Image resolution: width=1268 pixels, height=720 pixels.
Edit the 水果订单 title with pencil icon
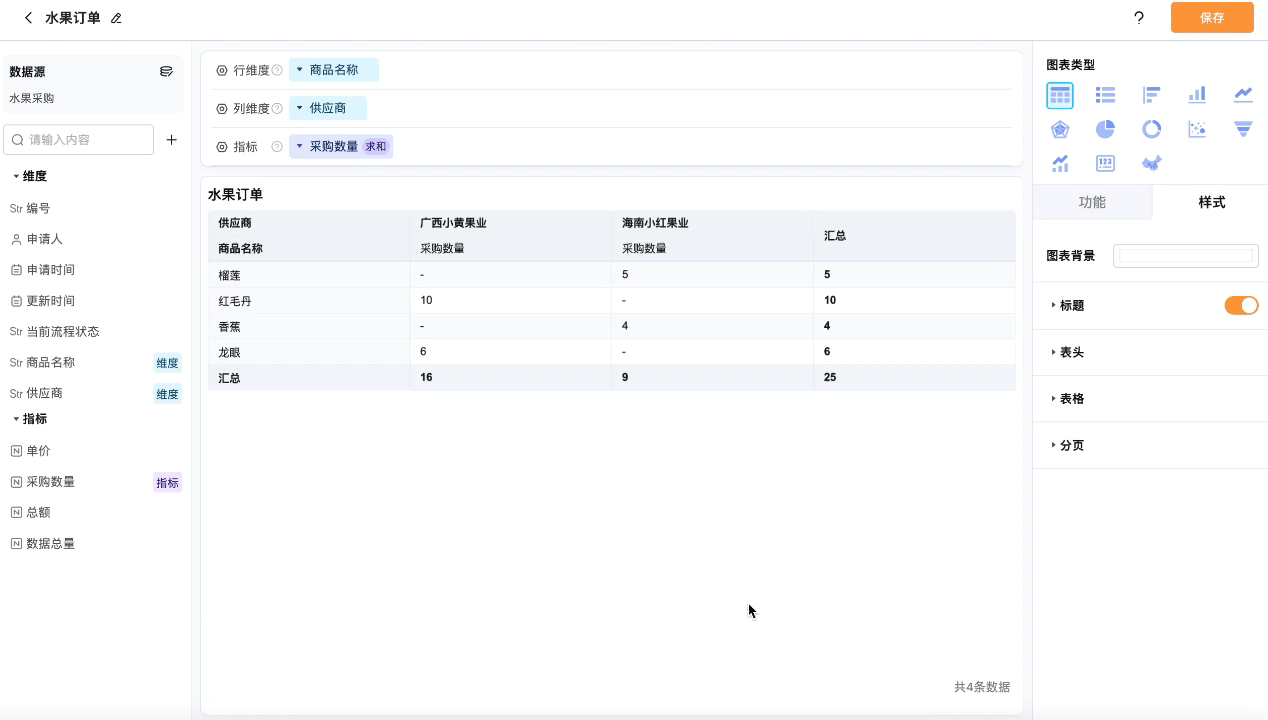point(116,18)
